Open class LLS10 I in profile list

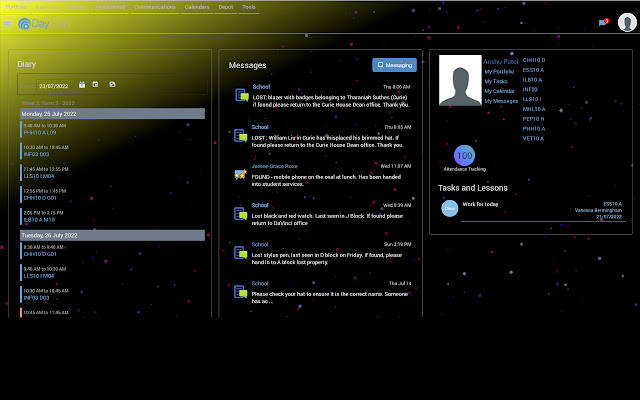[532, 99]
